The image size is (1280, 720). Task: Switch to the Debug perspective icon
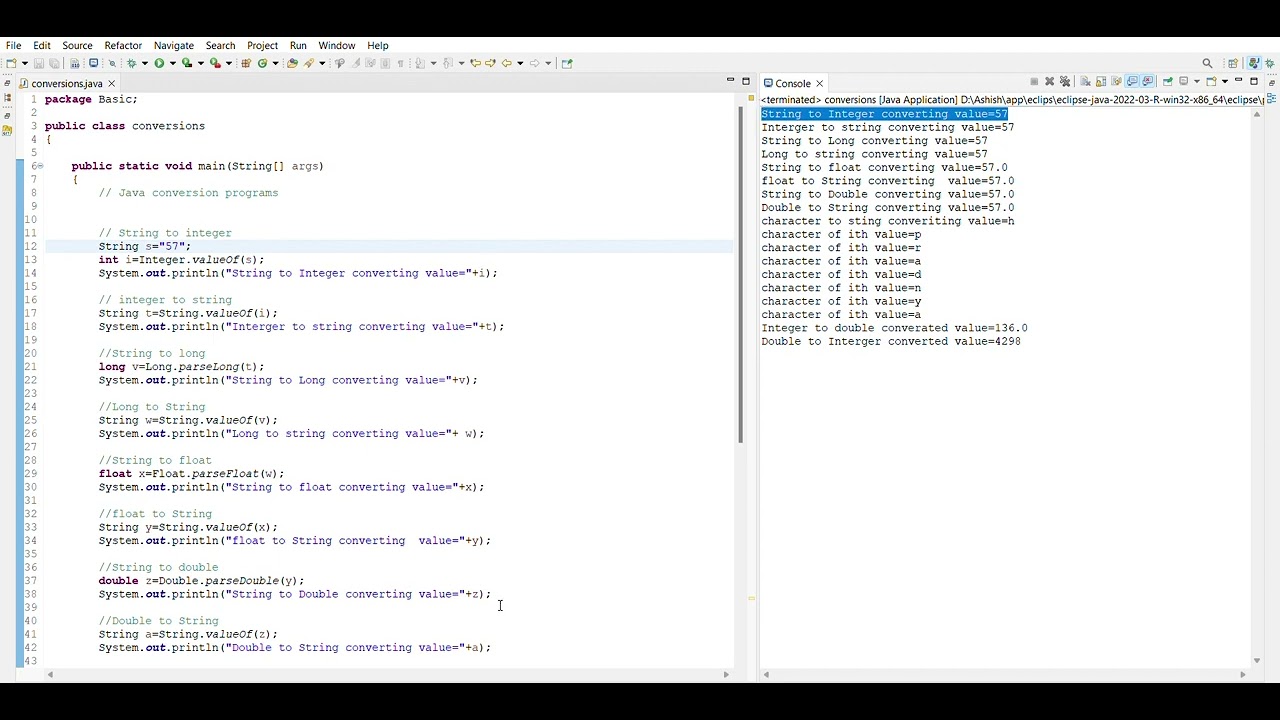(1270, 63)
